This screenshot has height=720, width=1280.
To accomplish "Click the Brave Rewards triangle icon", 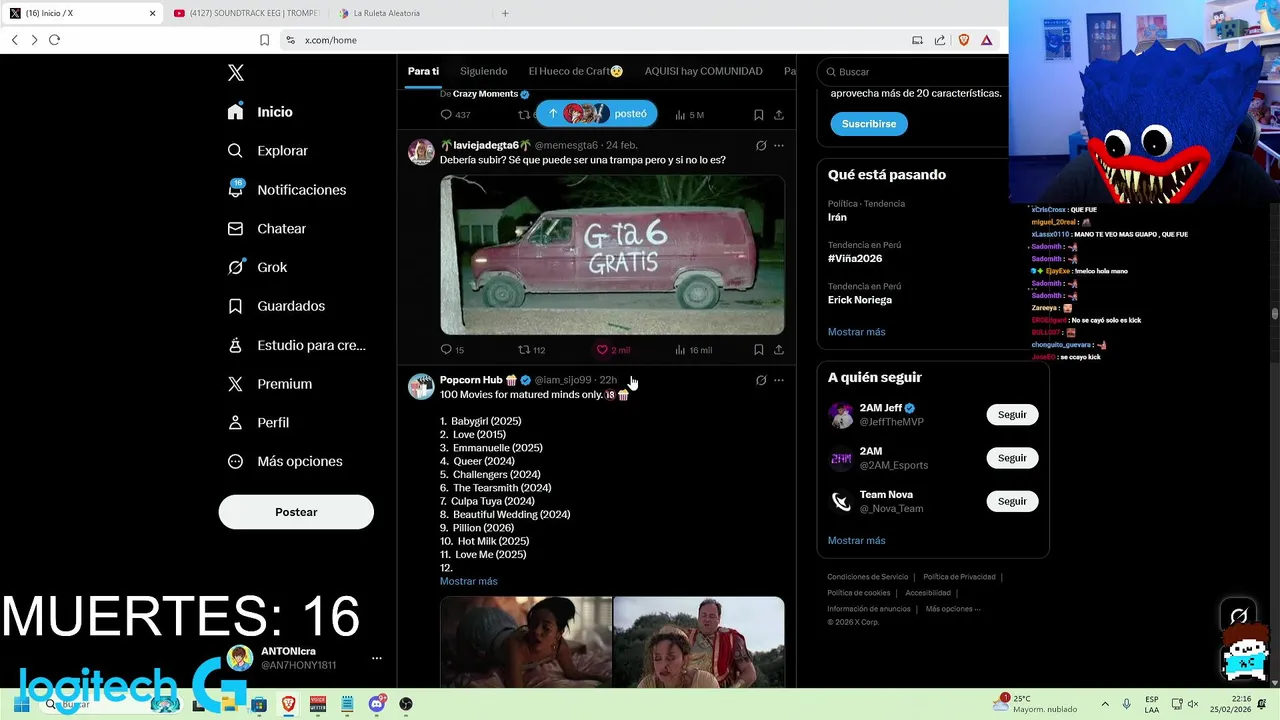I will tap(986, 40).
